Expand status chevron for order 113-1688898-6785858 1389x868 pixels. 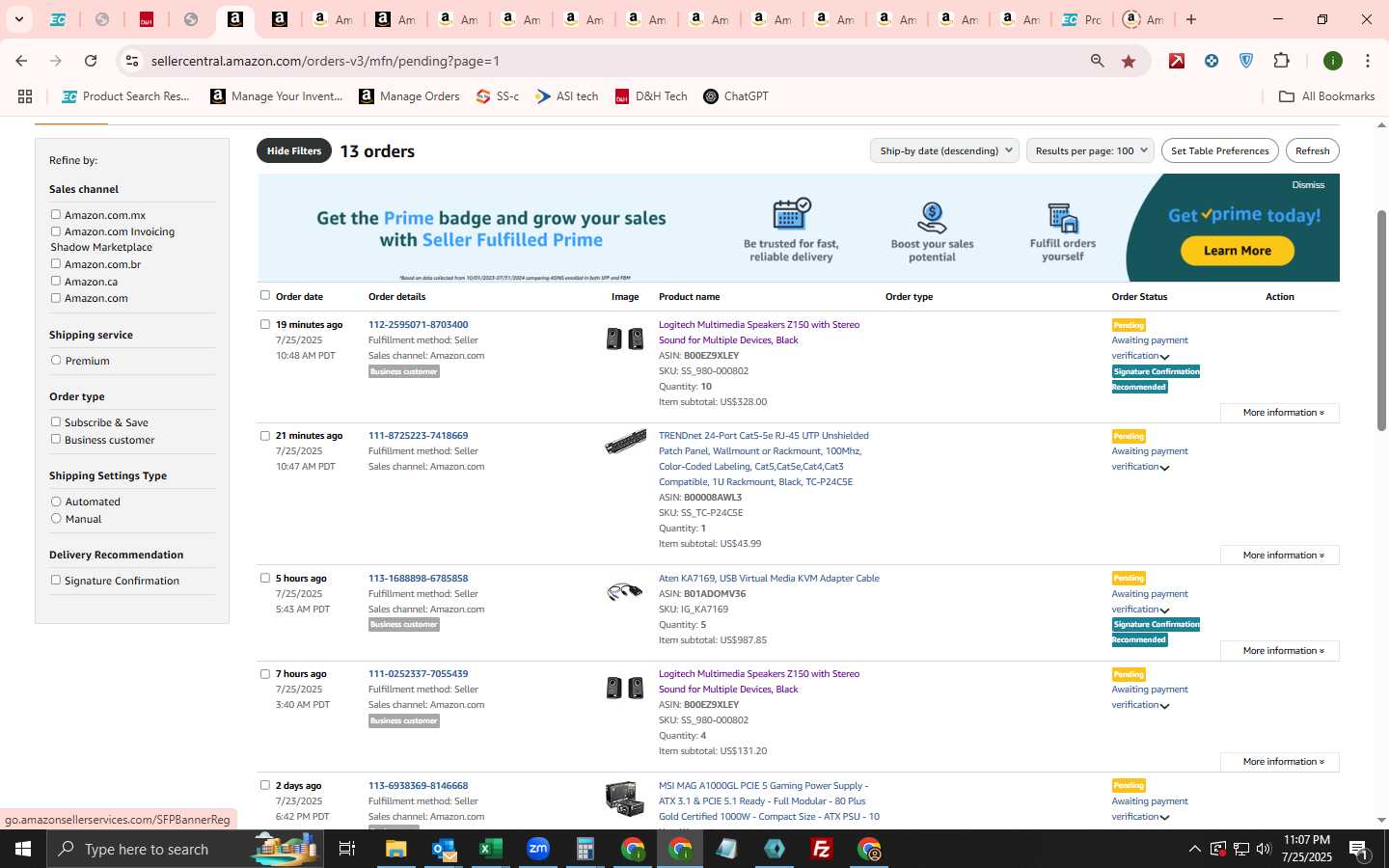[1164, 610]
